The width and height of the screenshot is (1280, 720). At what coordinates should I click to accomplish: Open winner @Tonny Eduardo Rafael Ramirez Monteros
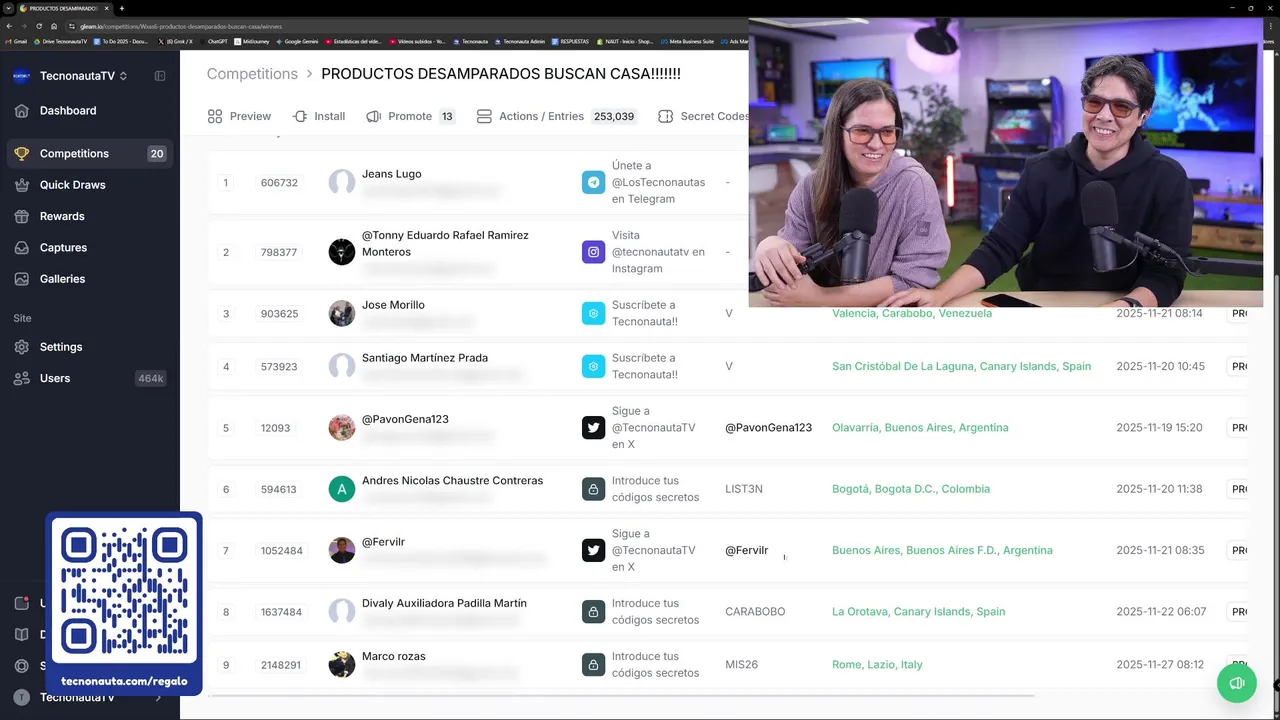[x=445, y=244]
